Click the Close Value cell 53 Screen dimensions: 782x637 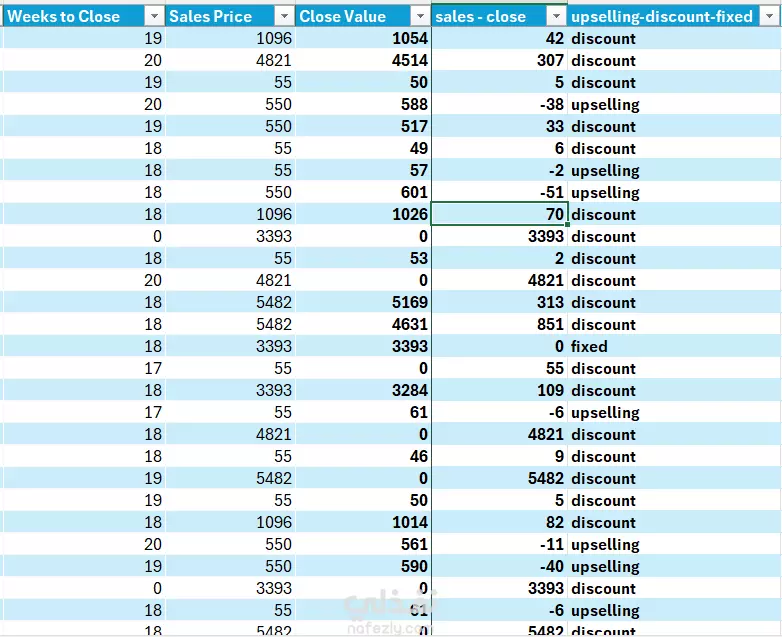pos(363,258)
